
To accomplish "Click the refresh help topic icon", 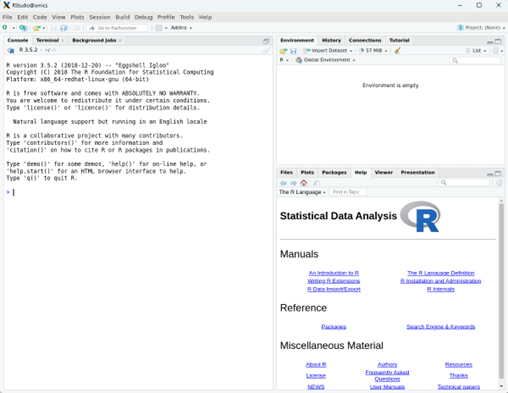I will 499,182.
